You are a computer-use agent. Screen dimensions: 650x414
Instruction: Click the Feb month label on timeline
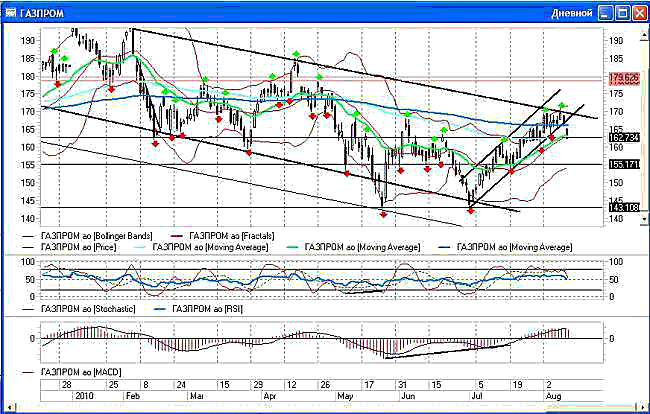click(x=133, y=396)
